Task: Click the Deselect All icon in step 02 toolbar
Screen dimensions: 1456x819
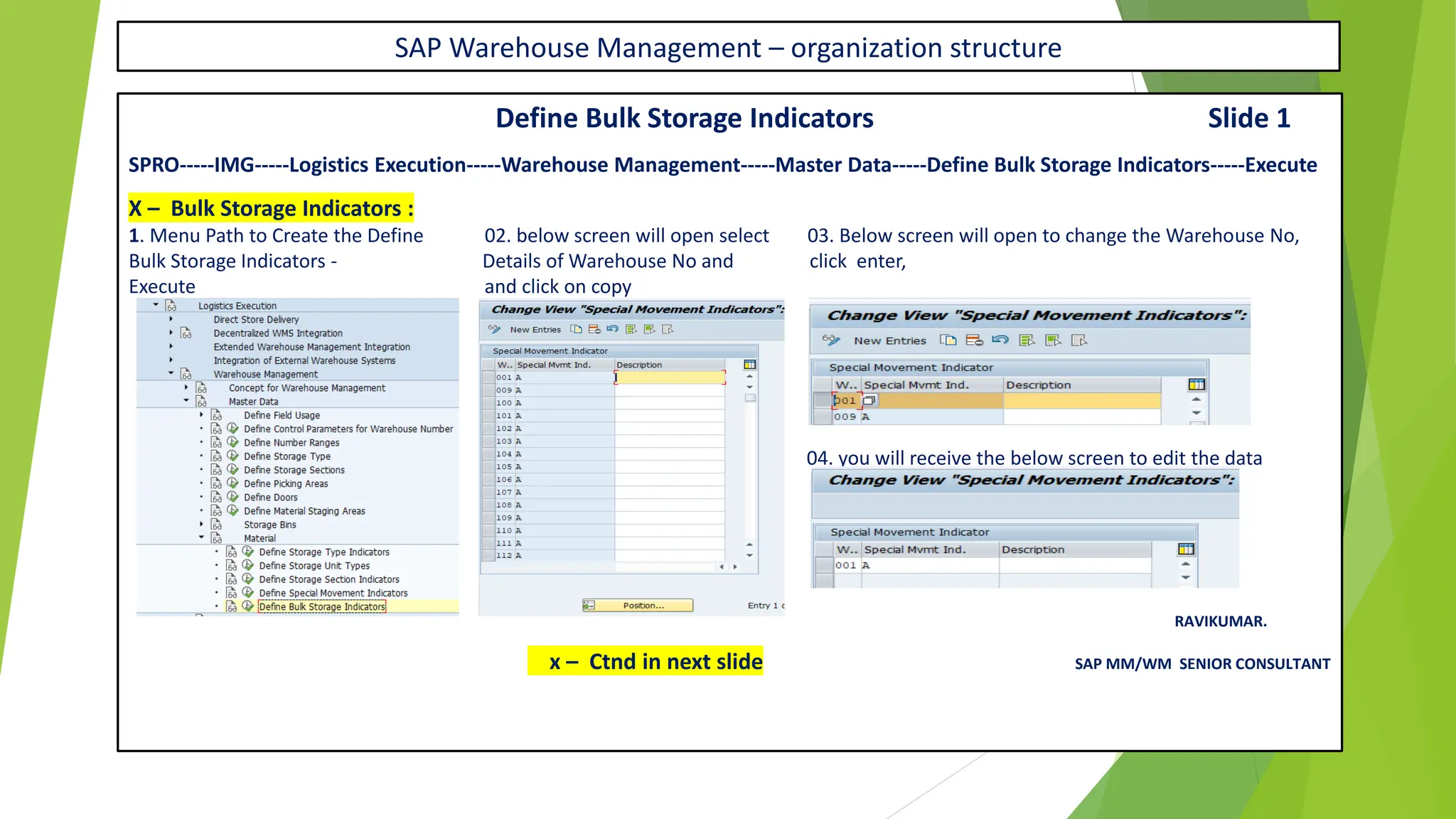Action: click(x=668, y=329)
